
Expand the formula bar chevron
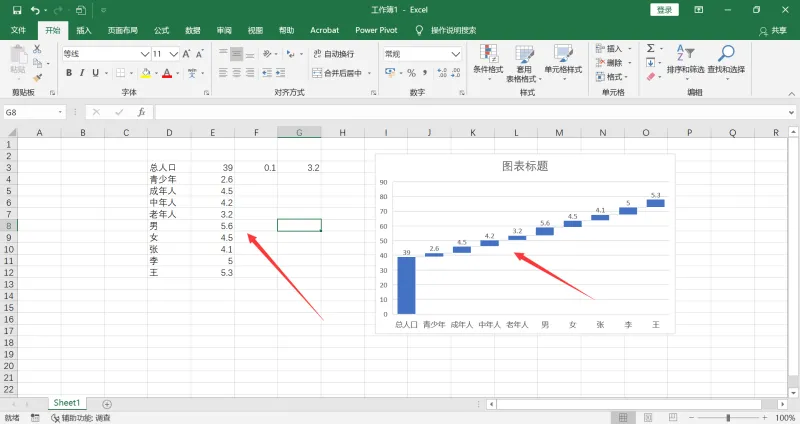[791, 112]
